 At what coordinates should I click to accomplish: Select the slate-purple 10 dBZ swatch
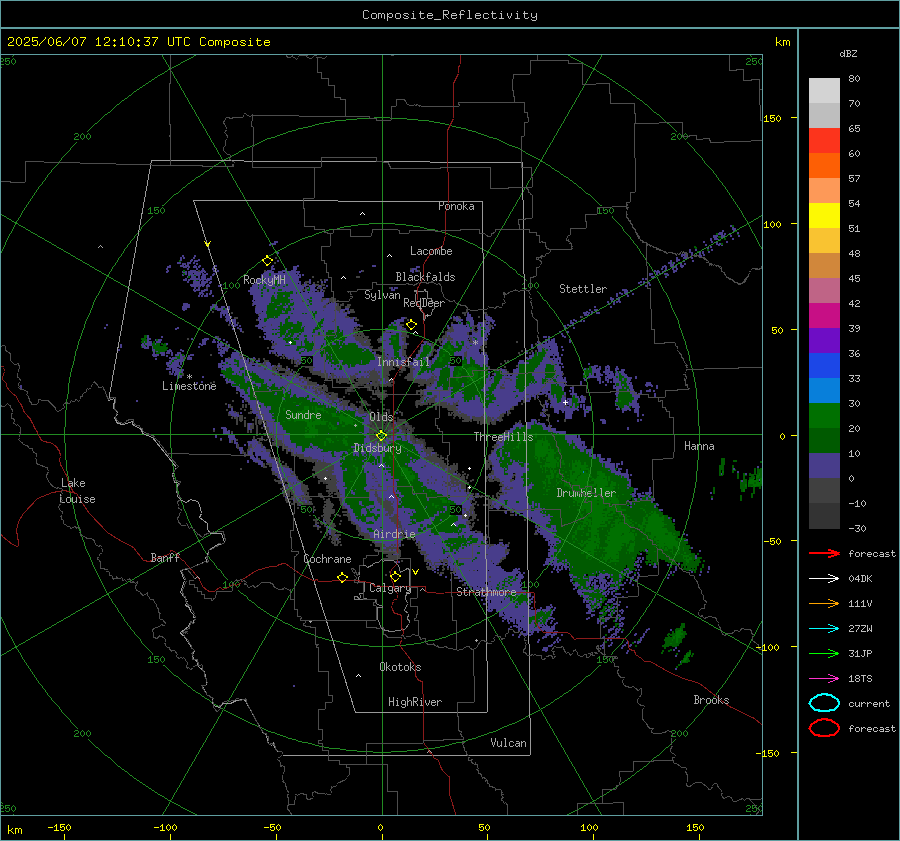[824, 466]
